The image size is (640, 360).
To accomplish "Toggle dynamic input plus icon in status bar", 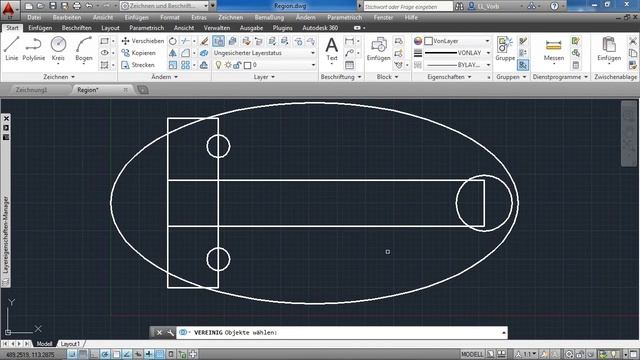I will [149, 354].
